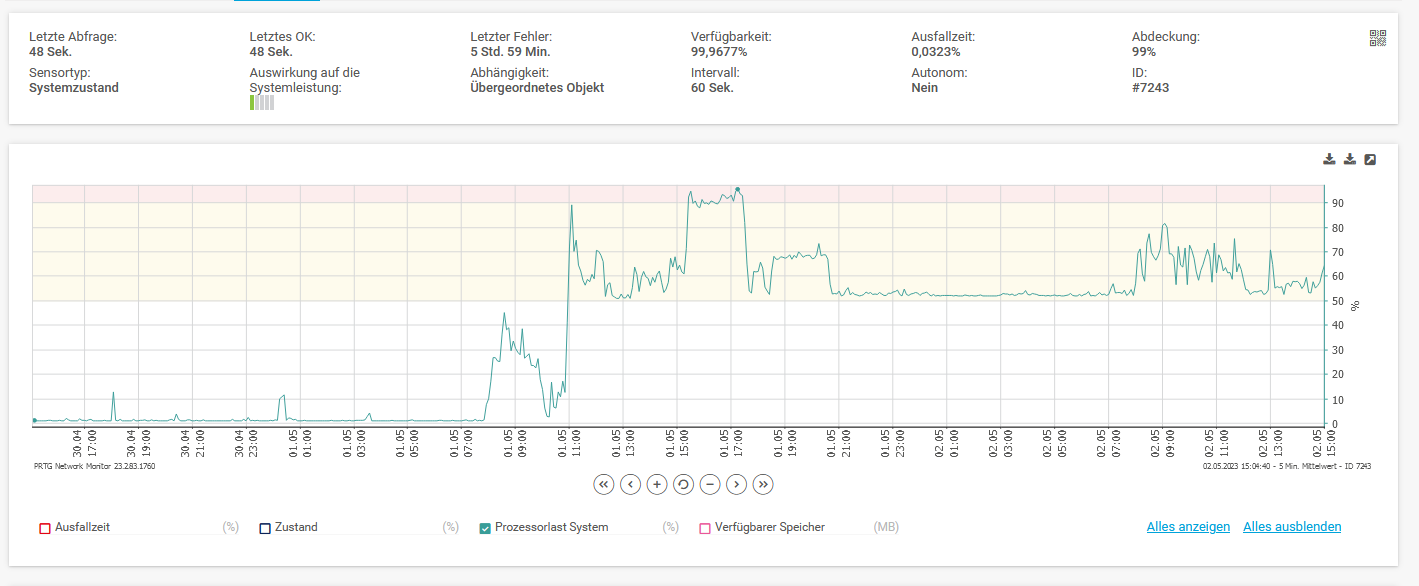Zoom out the graph with minus button
Viewport: 1419px width, 586px height.
click(x=710, y=484)
